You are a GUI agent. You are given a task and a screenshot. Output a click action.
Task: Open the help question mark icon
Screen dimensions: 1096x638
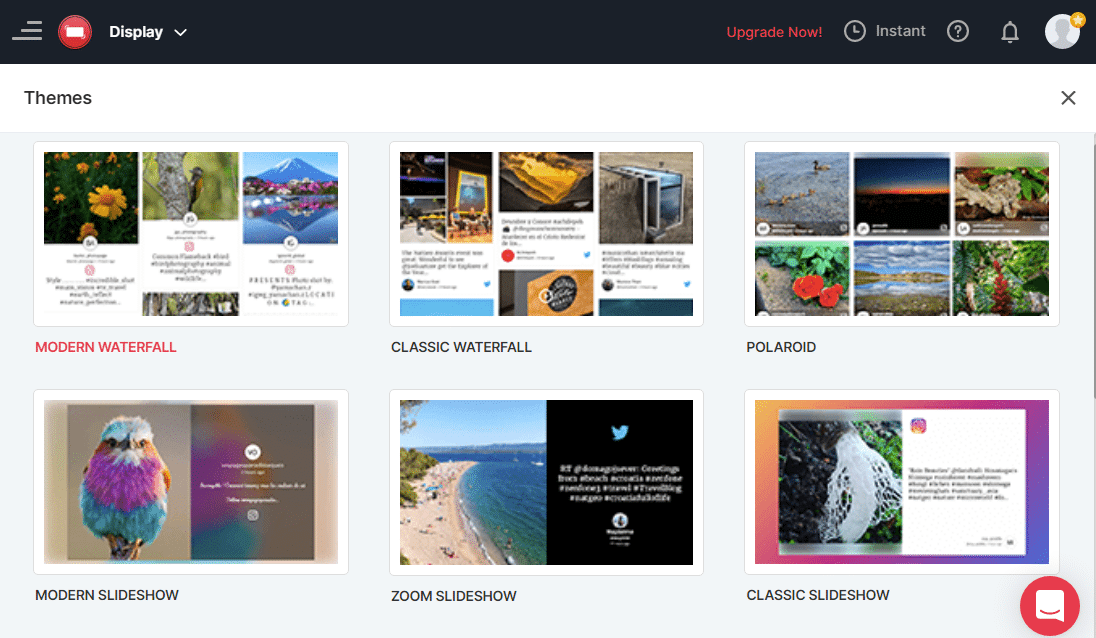coord(958,32)
